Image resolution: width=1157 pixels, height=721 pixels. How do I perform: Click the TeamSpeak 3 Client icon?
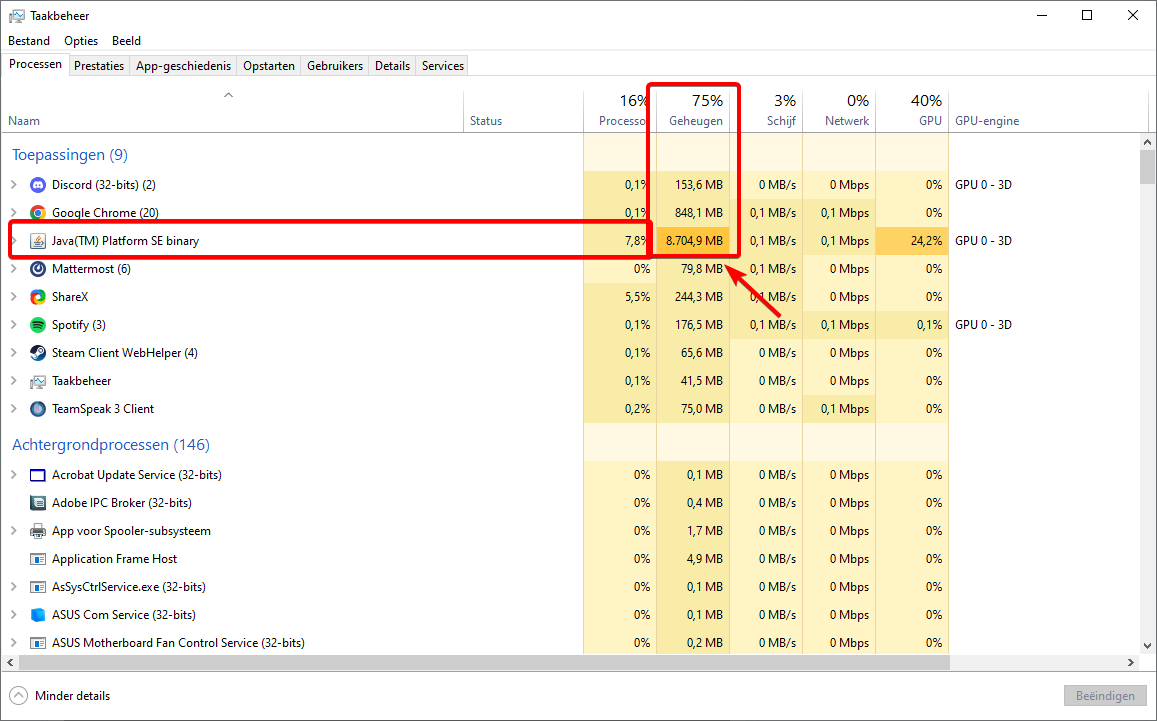[38, 409]
